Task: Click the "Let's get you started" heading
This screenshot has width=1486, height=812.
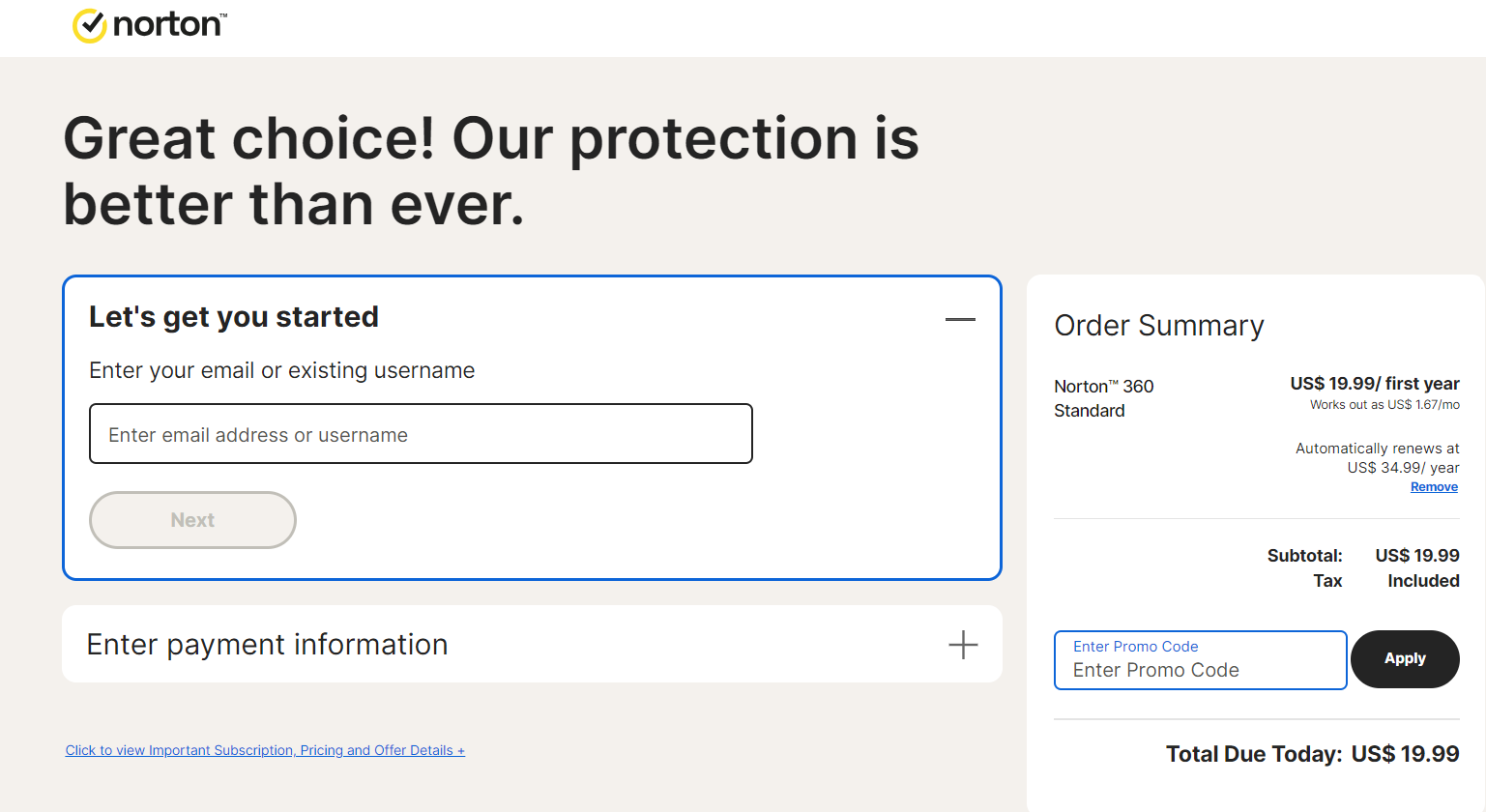Action: (234, 317)
